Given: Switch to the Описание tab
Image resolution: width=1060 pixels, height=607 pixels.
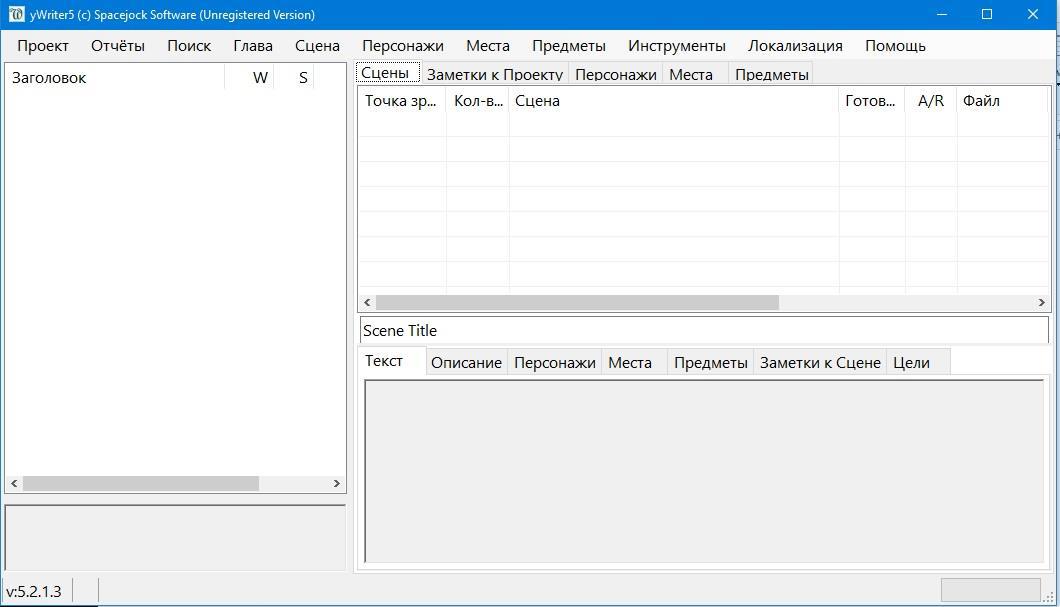Looking at the screenshot, I should (466, 362).
